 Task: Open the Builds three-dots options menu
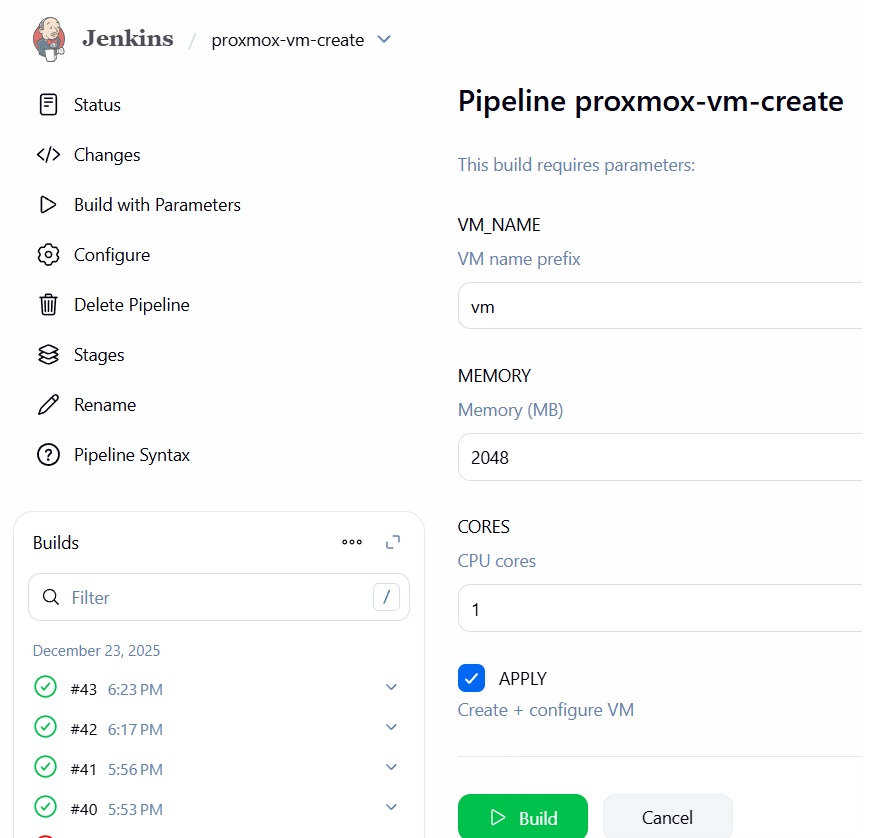pyautogui.click(x=352, y=542)
